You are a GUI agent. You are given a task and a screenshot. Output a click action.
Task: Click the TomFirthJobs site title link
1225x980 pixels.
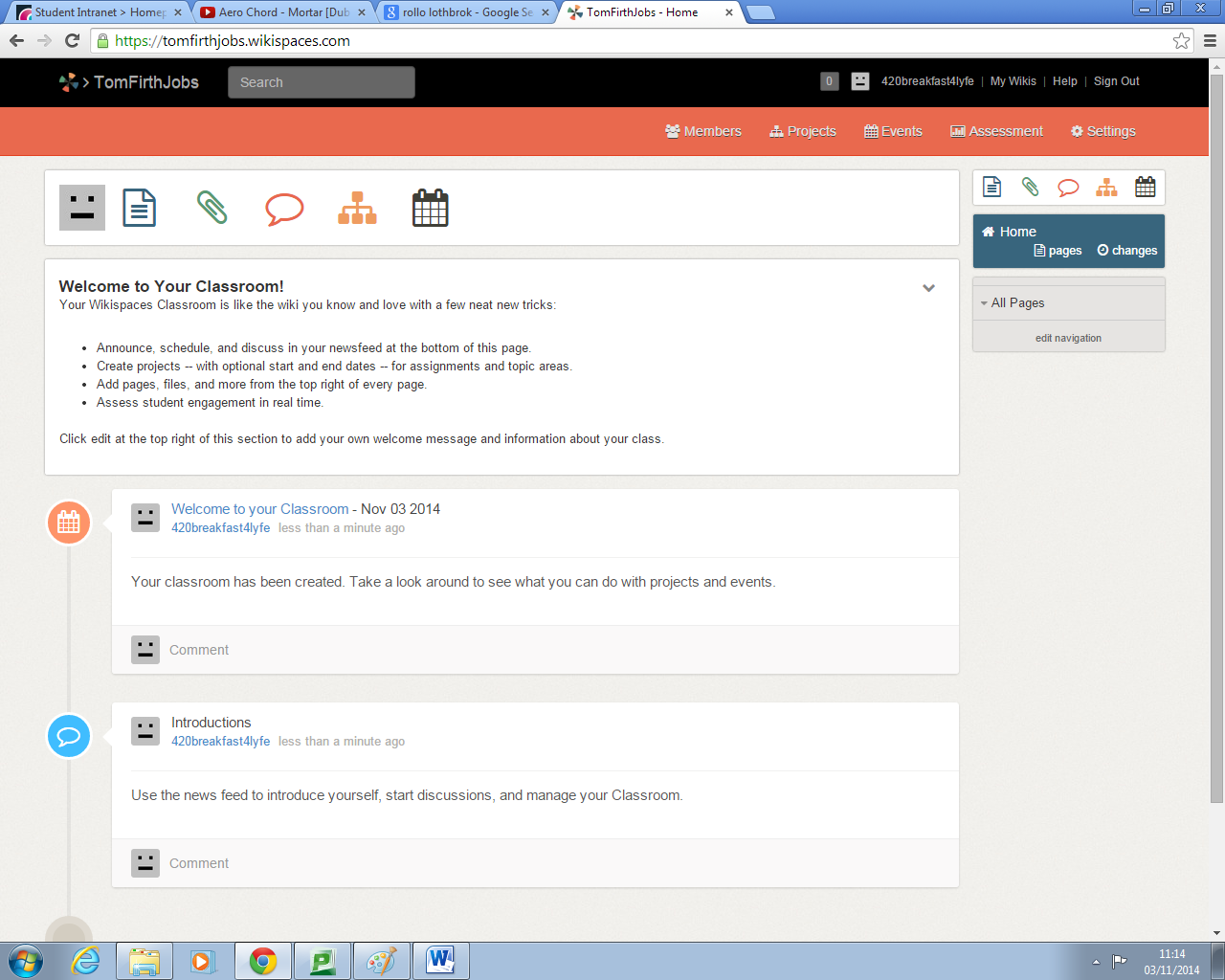[146, 82]
